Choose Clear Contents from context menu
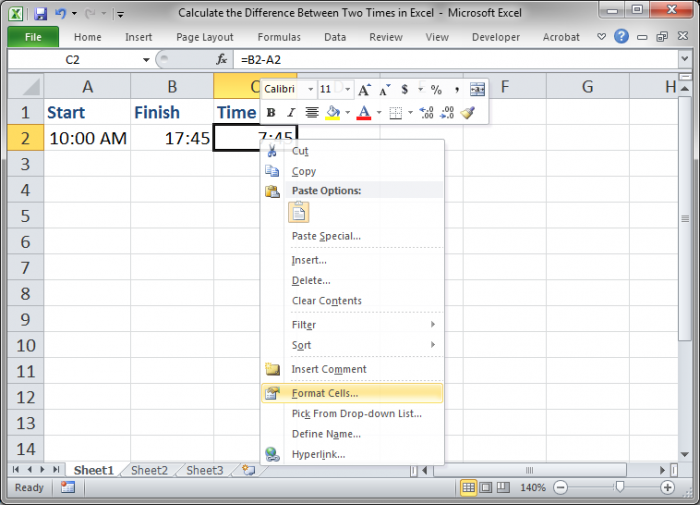700x505 pixels. 352,300
